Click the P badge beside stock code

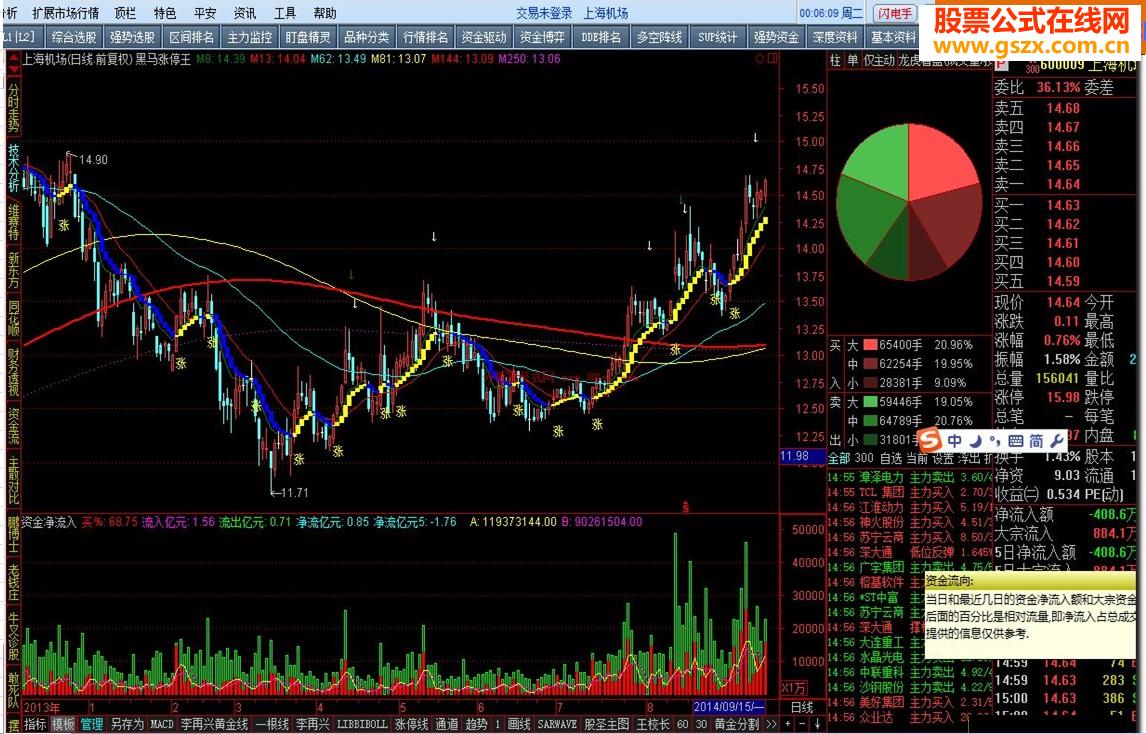(x=1001, y=65)
